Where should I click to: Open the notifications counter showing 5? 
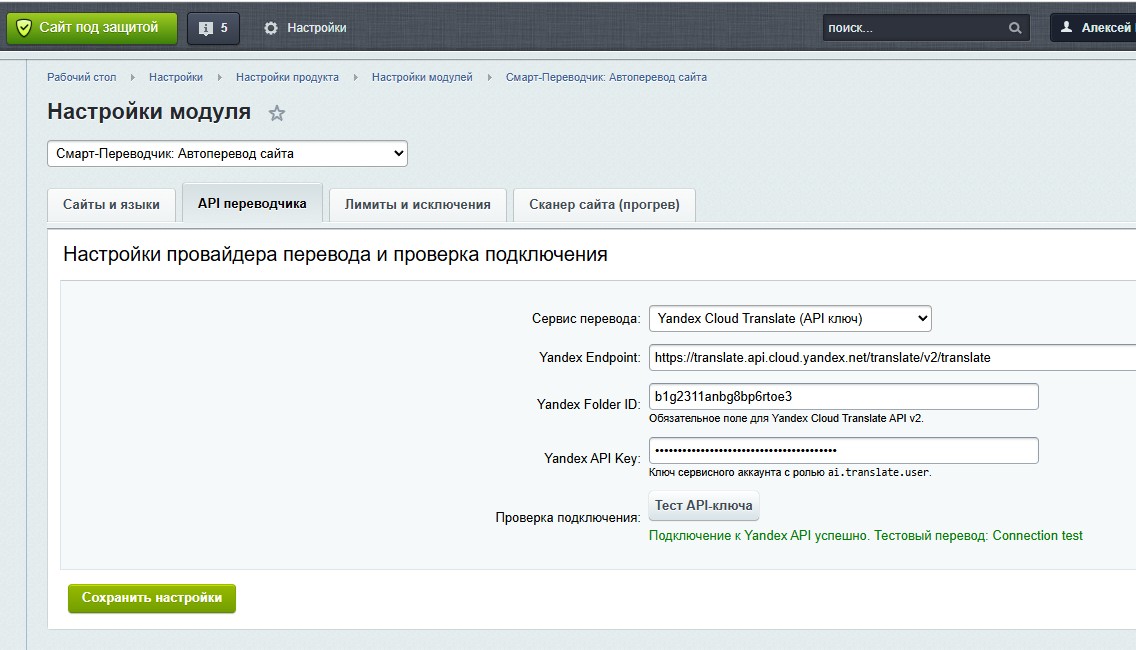tap(213, 28)
